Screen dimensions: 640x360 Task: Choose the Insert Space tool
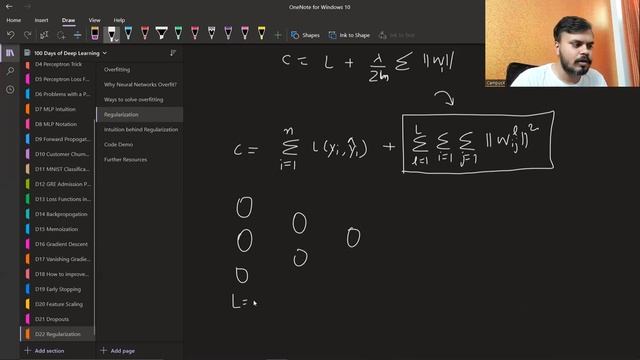tap(78, 35)
